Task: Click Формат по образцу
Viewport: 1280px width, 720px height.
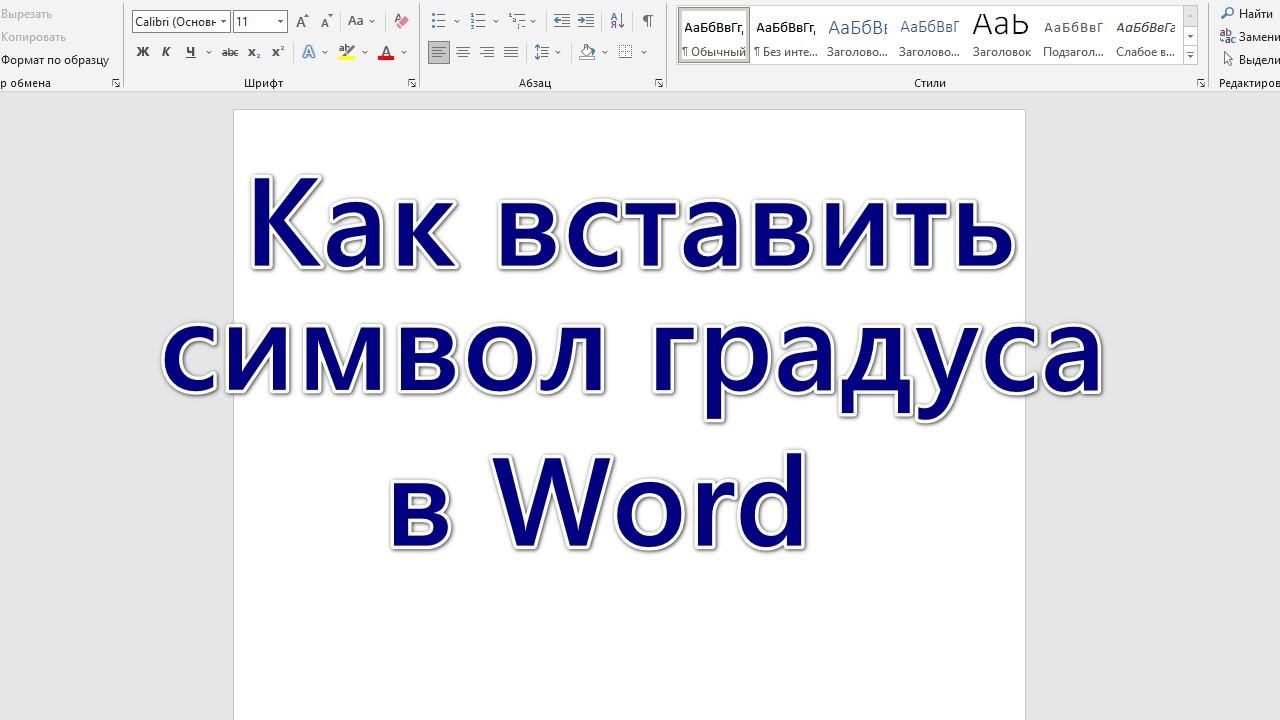Action: point(55,60)
